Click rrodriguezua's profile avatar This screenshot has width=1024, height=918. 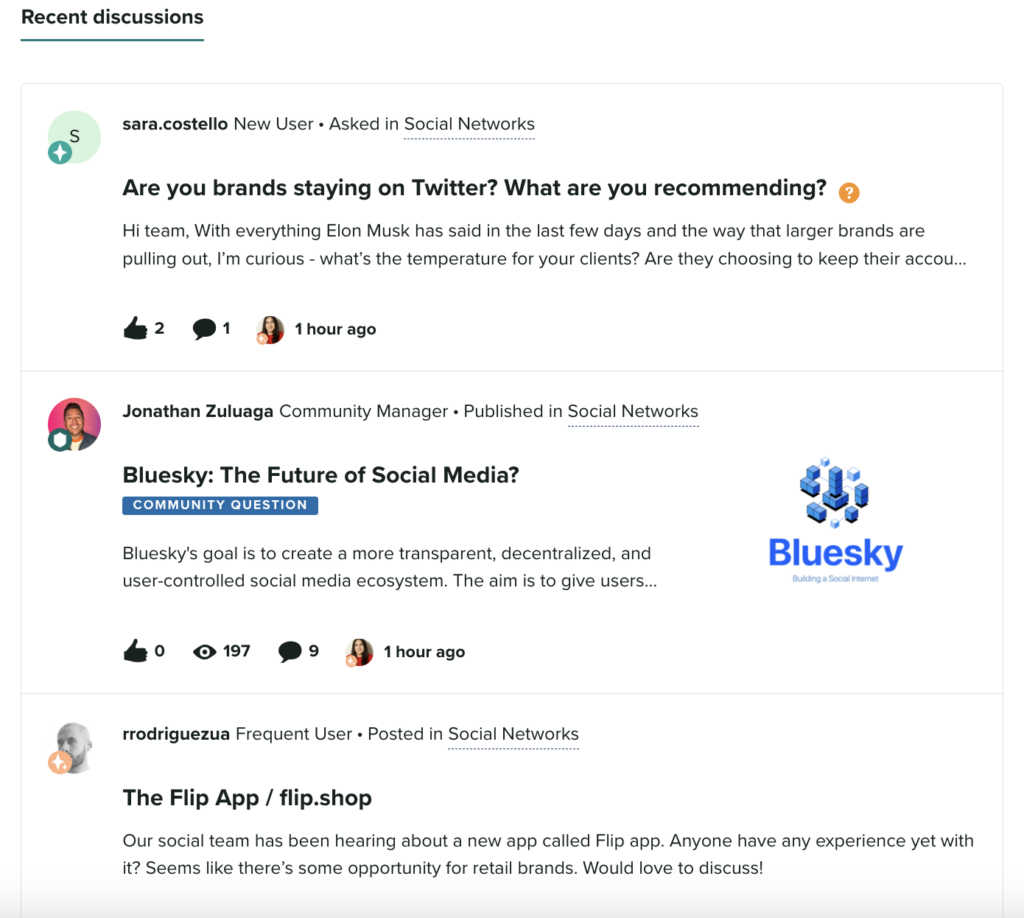[72, 748]
